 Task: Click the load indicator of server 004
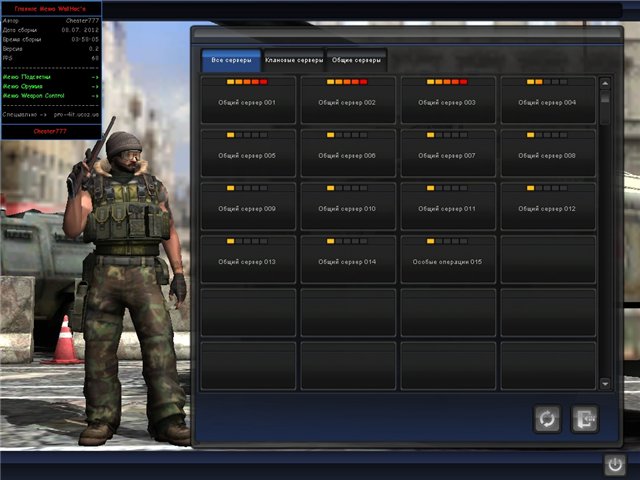[x=547, y=82]
